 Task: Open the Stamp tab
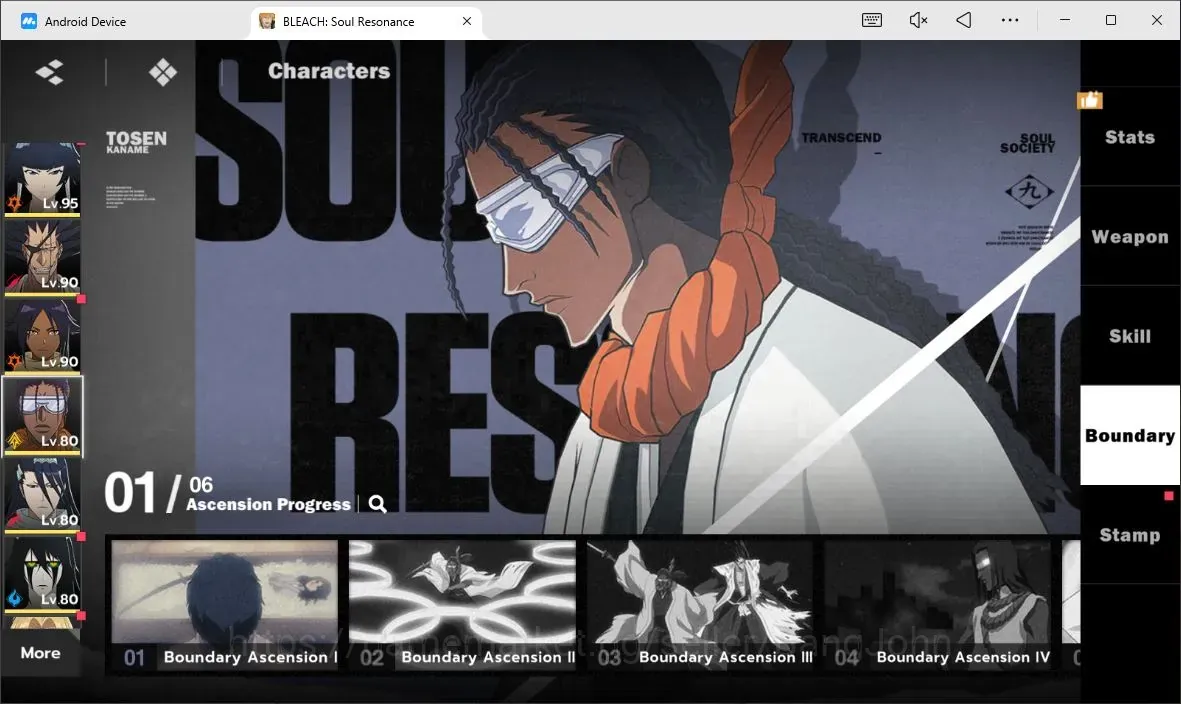tap(1130, 535)
